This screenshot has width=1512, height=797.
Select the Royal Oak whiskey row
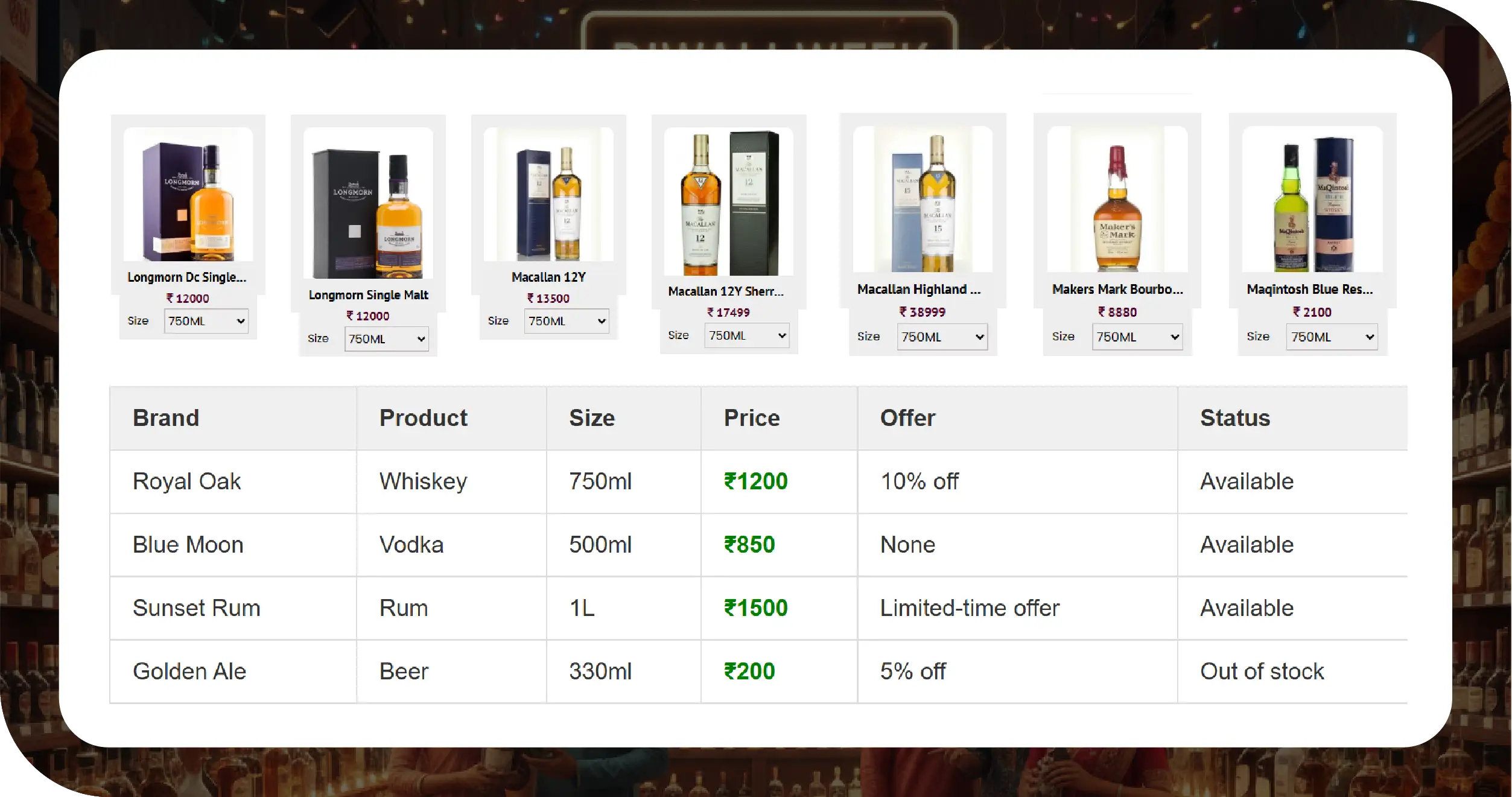[x=187, y=481]
